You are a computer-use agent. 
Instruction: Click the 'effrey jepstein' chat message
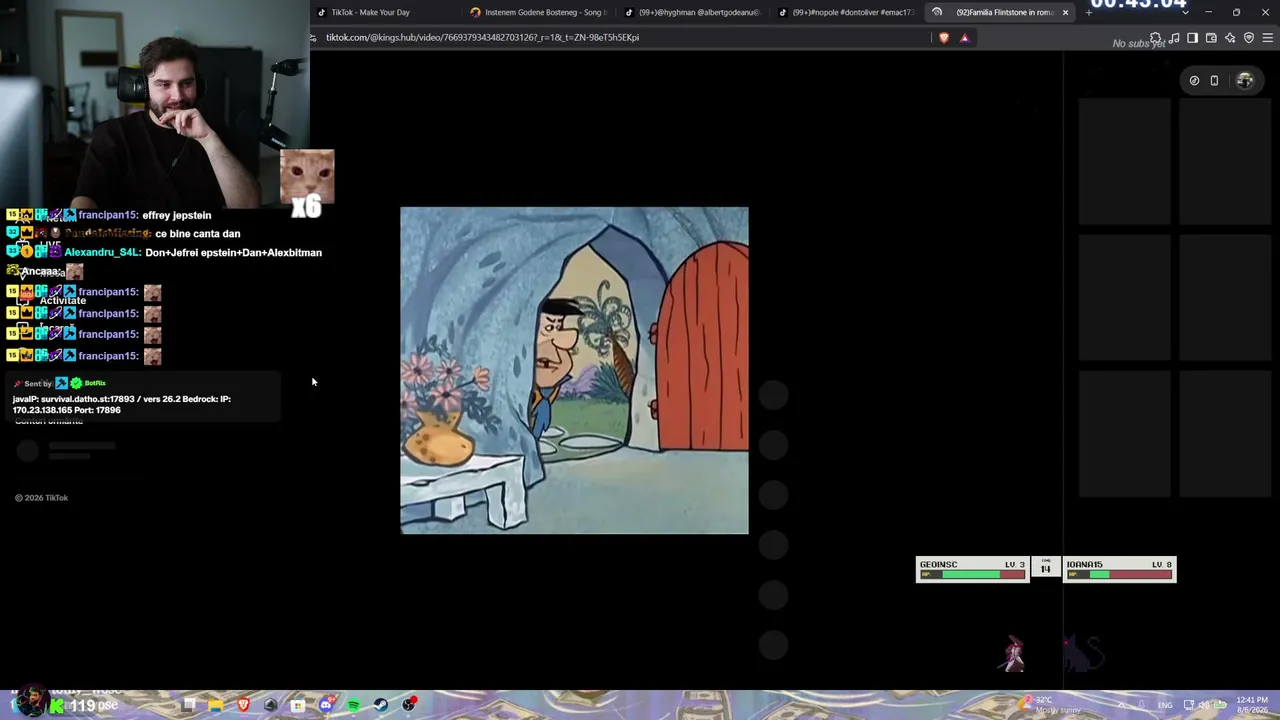[177, 216]
